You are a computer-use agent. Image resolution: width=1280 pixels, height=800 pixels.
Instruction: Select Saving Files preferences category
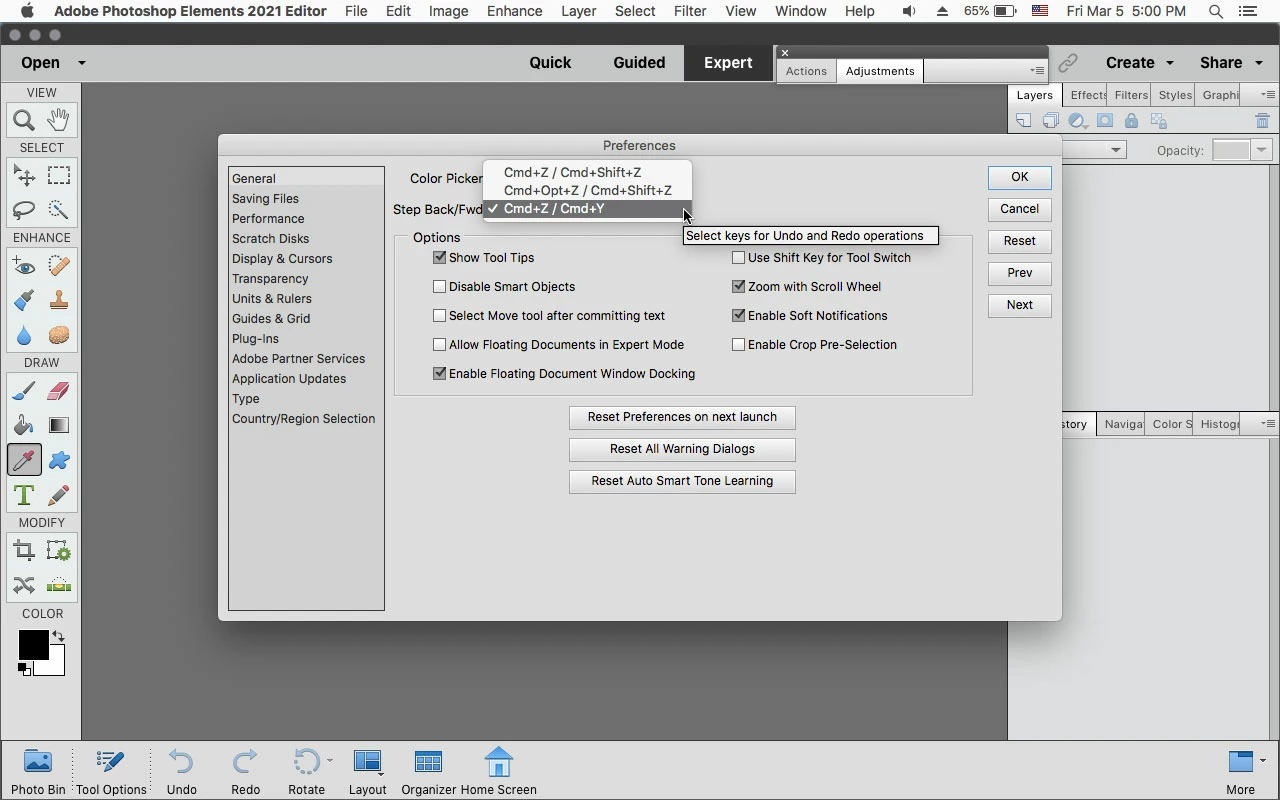[306, 198]
